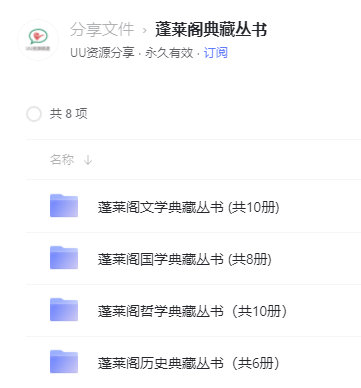Click empty row area right of 蓬莱阁国学典藏丛书

[317, 259]
